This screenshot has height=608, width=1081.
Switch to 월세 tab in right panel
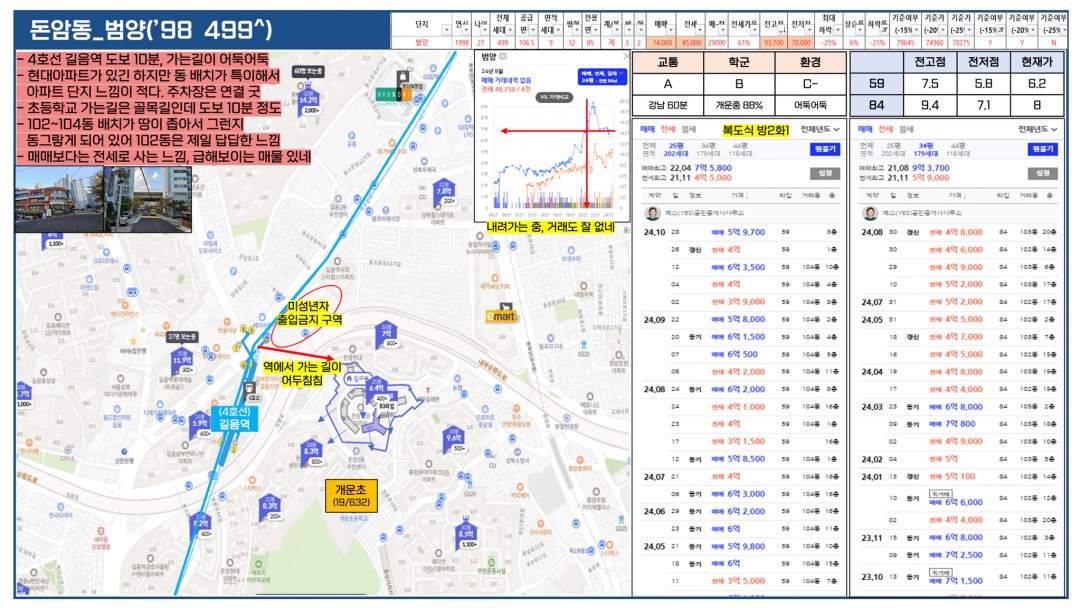907,130
